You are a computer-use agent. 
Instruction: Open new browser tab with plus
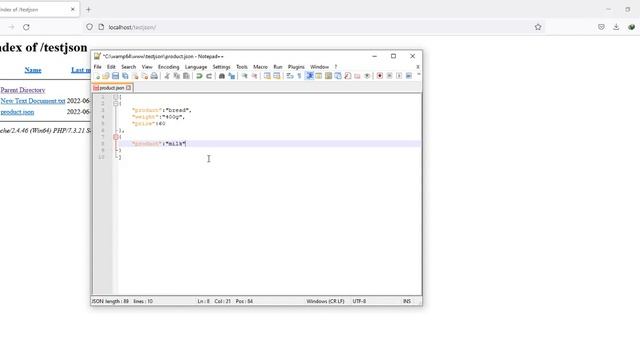[x=88, y=9]
